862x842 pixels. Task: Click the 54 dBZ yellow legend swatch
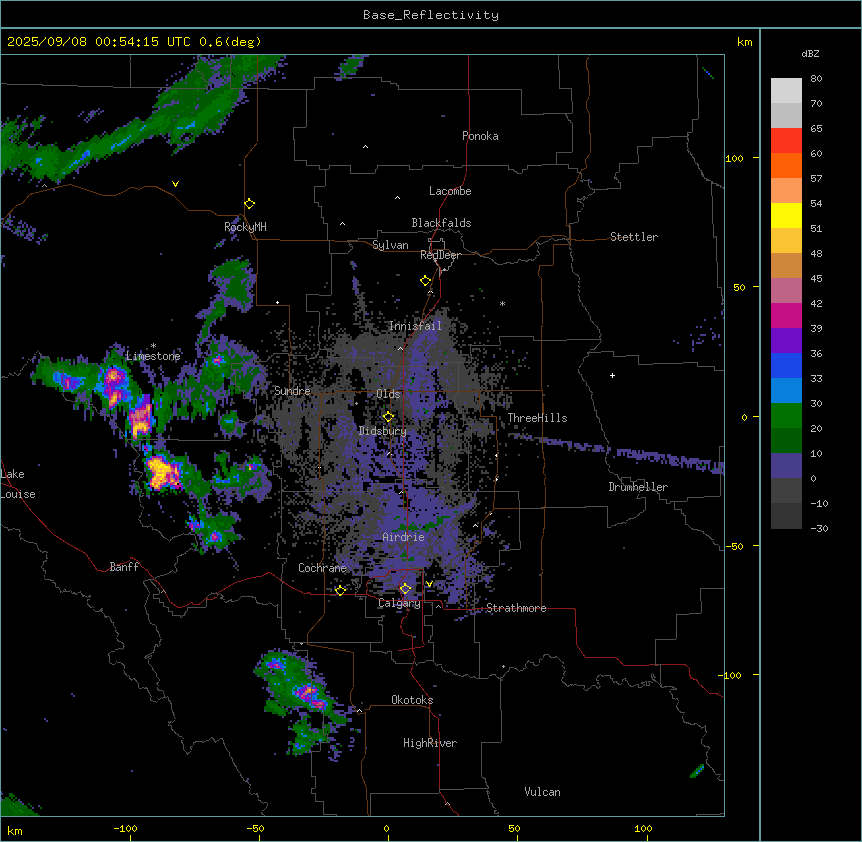coord(786,215)
